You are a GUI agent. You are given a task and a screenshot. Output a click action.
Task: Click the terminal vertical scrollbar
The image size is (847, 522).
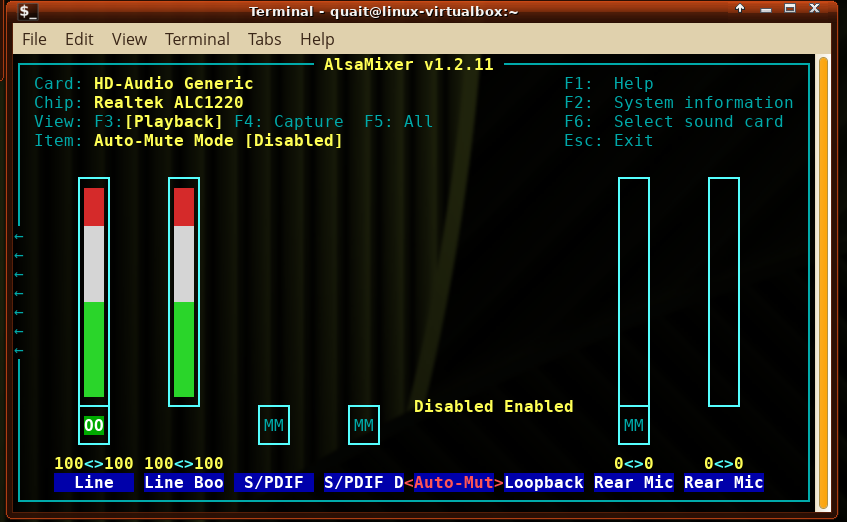tap(823, 280)
